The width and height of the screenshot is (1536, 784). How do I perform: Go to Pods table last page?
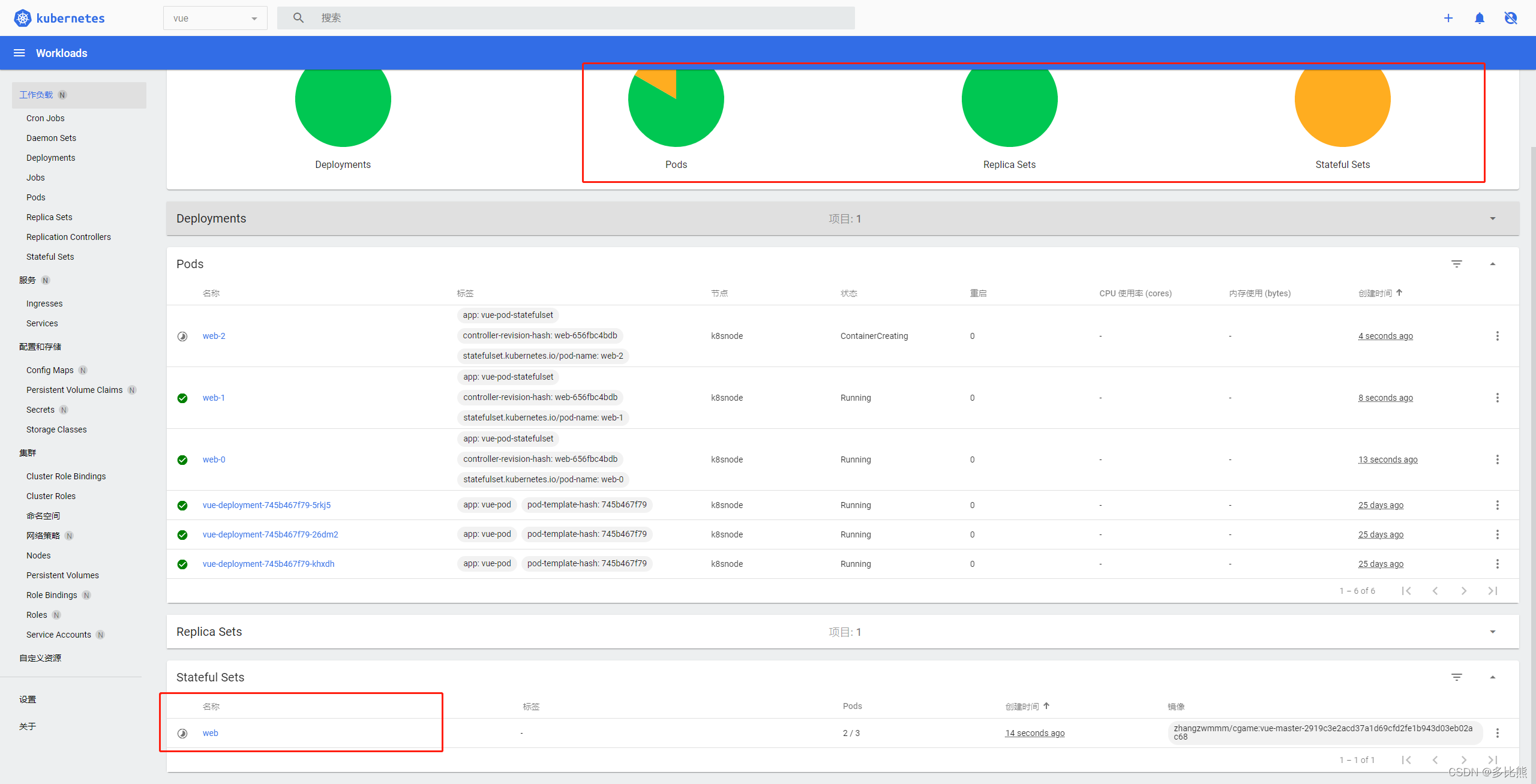pos(1493,591)
